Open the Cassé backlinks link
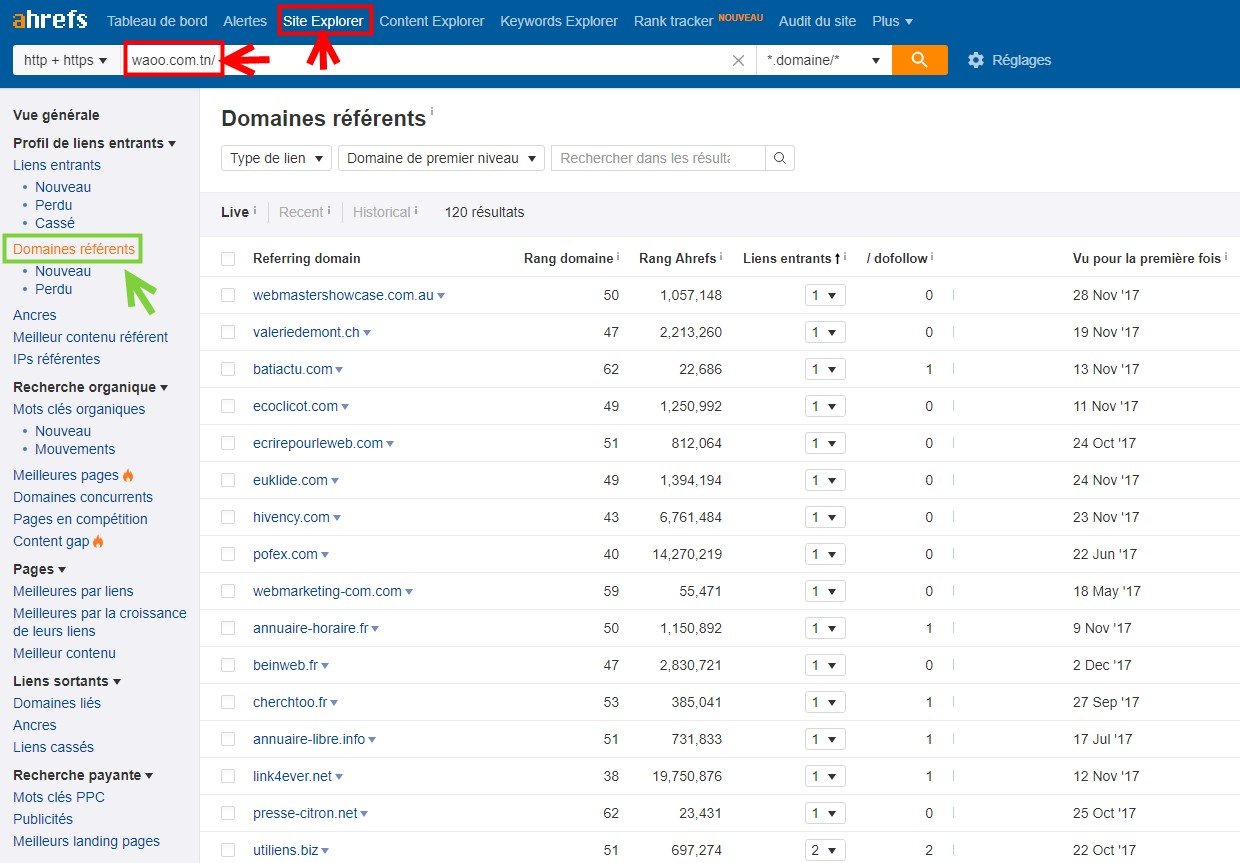This screenshot has height=863, width=1240. [x=55, y=223]
